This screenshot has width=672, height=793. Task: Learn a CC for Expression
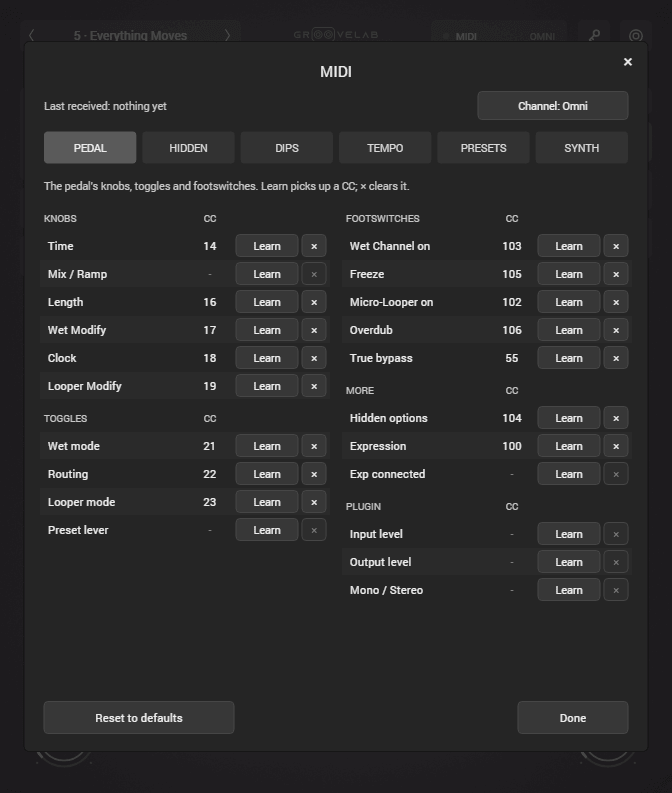[569, 446]
